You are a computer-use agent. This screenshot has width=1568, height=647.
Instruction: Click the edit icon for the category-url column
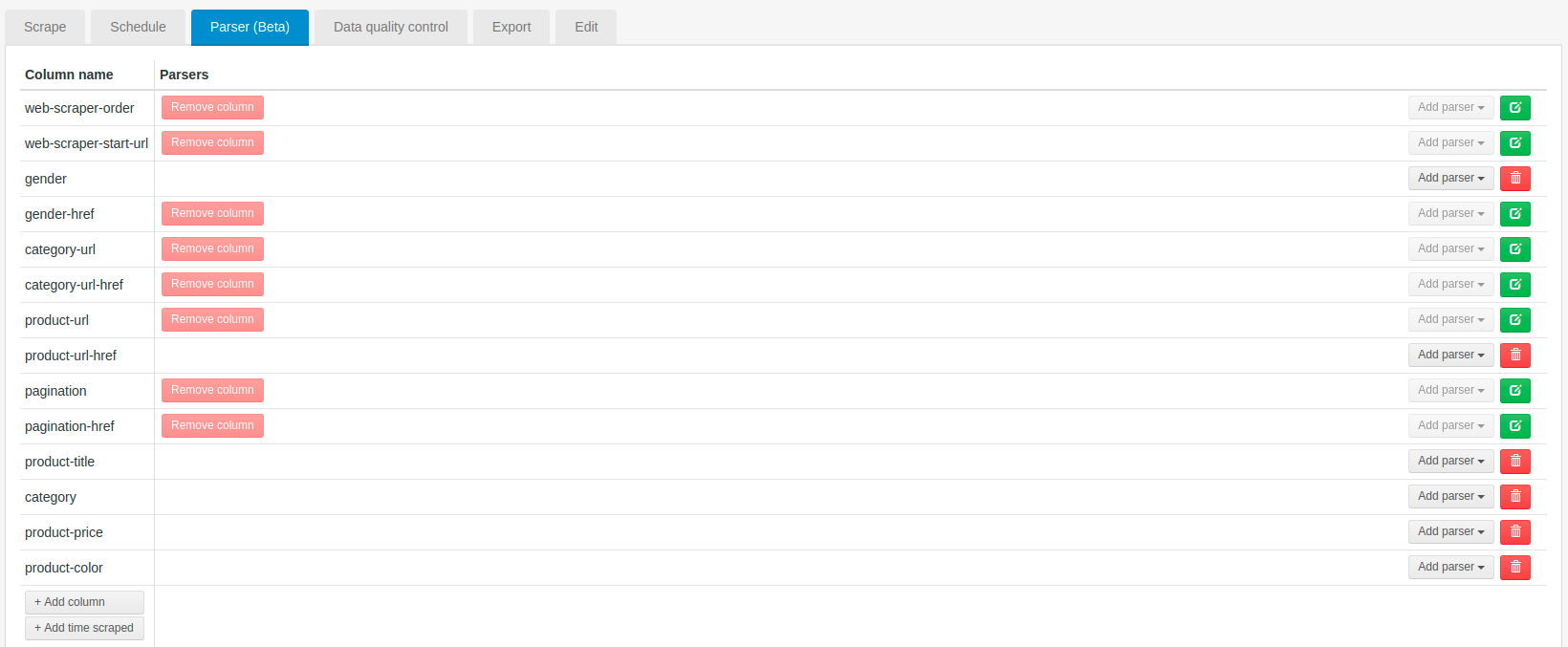pos(1514,248)
